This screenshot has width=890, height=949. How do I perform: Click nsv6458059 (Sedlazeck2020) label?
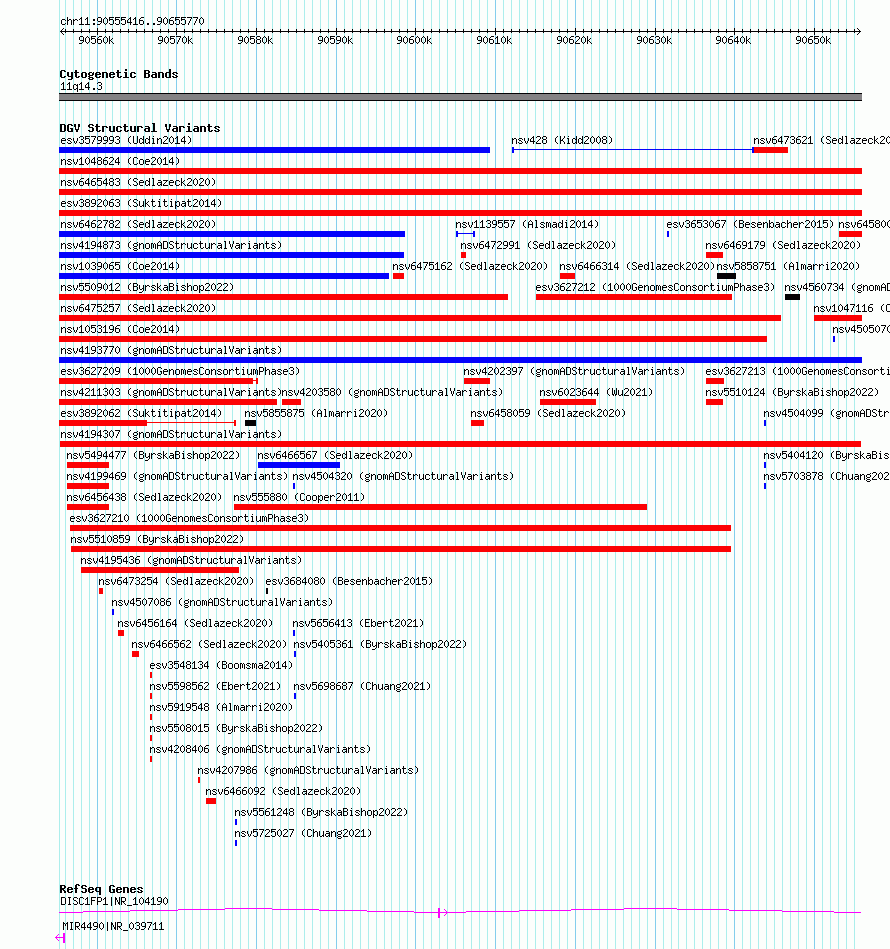click(x=548, y=413)
